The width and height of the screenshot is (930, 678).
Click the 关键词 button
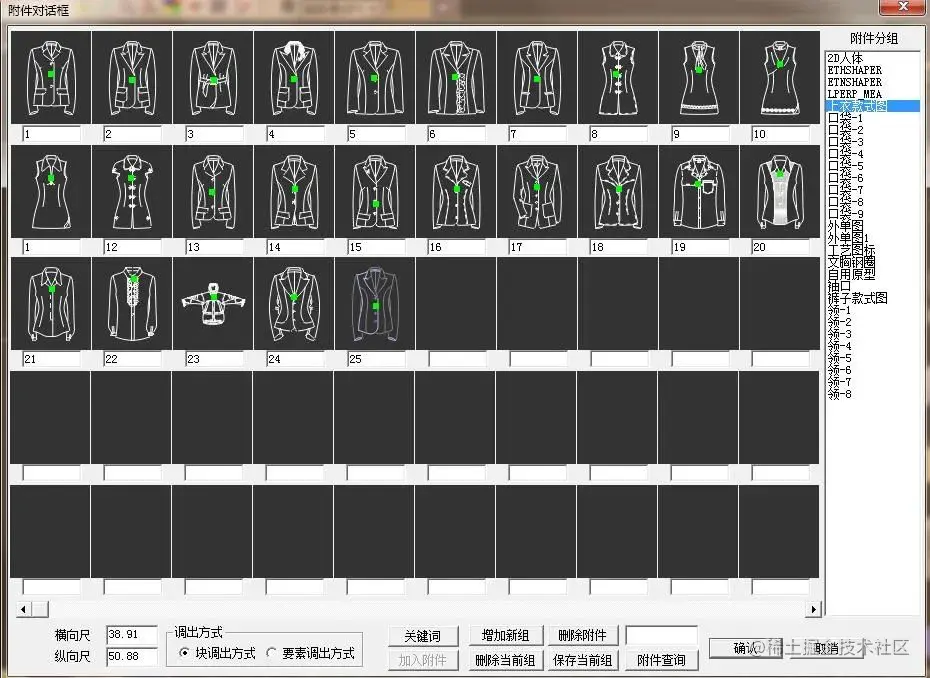(x=422, y=635)
